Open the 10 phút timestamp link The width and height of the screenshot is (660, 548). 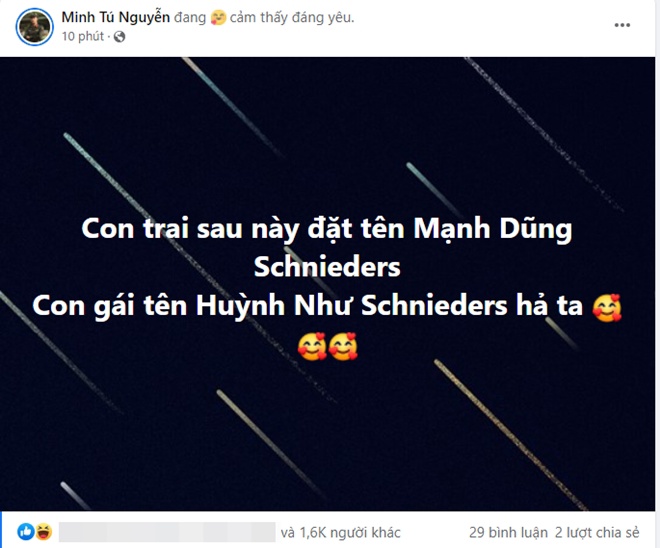point(82,37)
